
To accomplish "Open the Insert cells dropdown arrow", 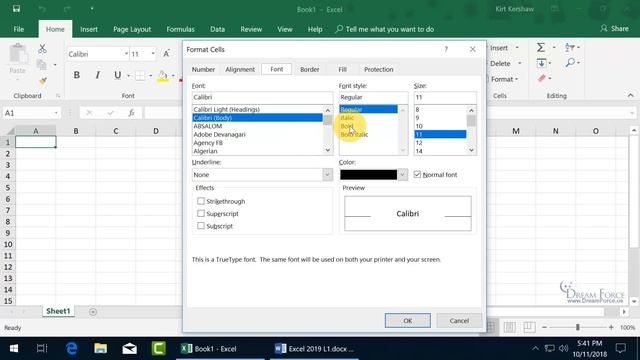I will [x=517, y=48].
